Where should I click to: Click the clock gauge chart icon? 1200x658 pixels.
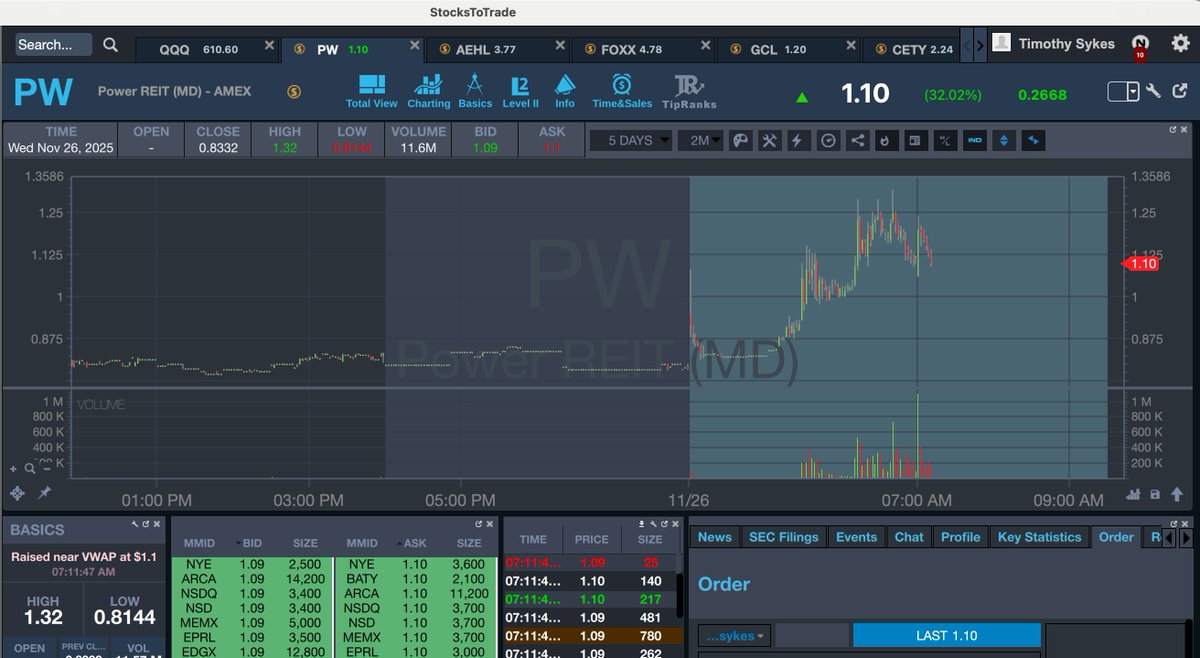click(828, 141)
